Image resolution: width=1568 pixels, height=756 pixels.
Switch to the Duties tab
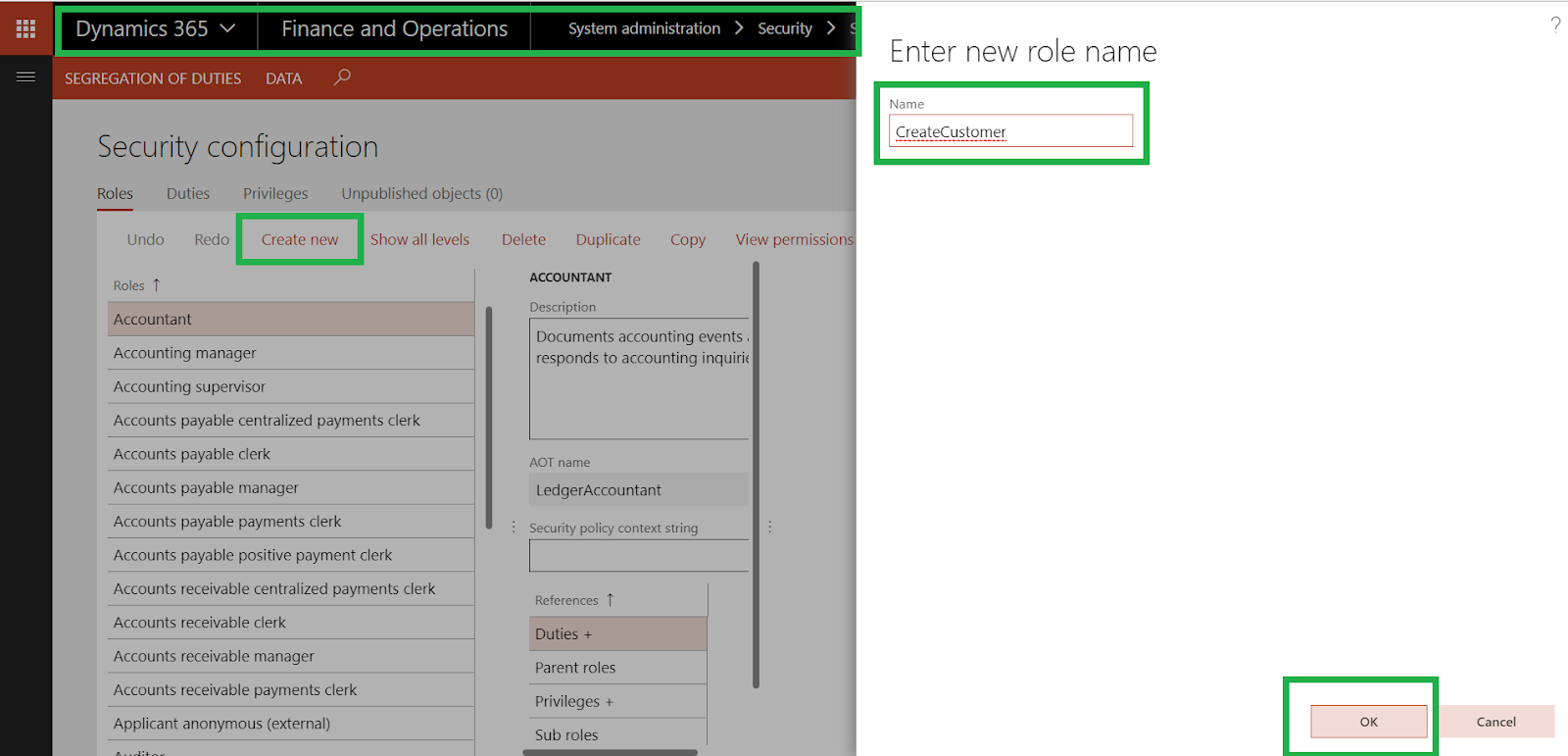click(188, 193)
